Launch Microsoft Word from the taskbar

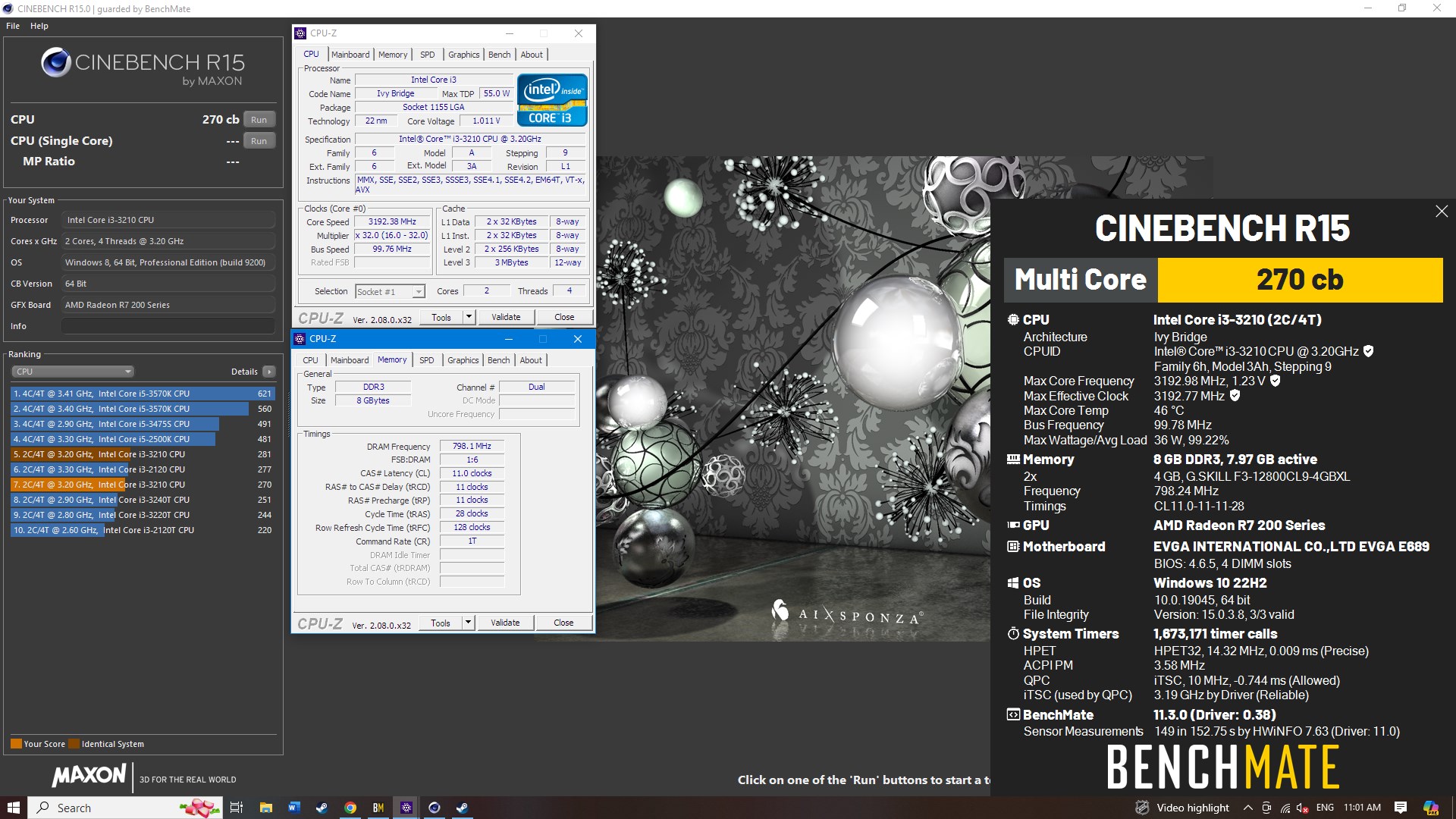tap(293, 808)
